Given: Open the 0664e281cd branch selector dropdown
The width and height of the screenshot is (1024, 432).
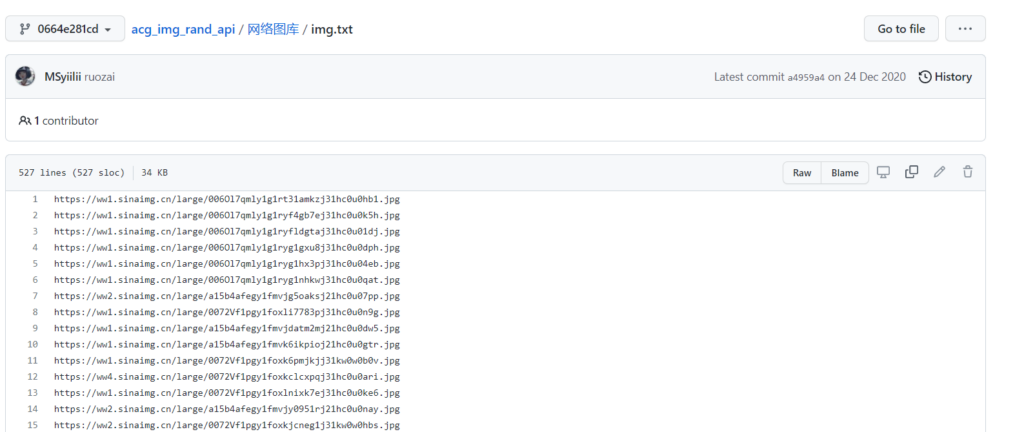Looking at the screenshot, I should [x=65, y=29].
